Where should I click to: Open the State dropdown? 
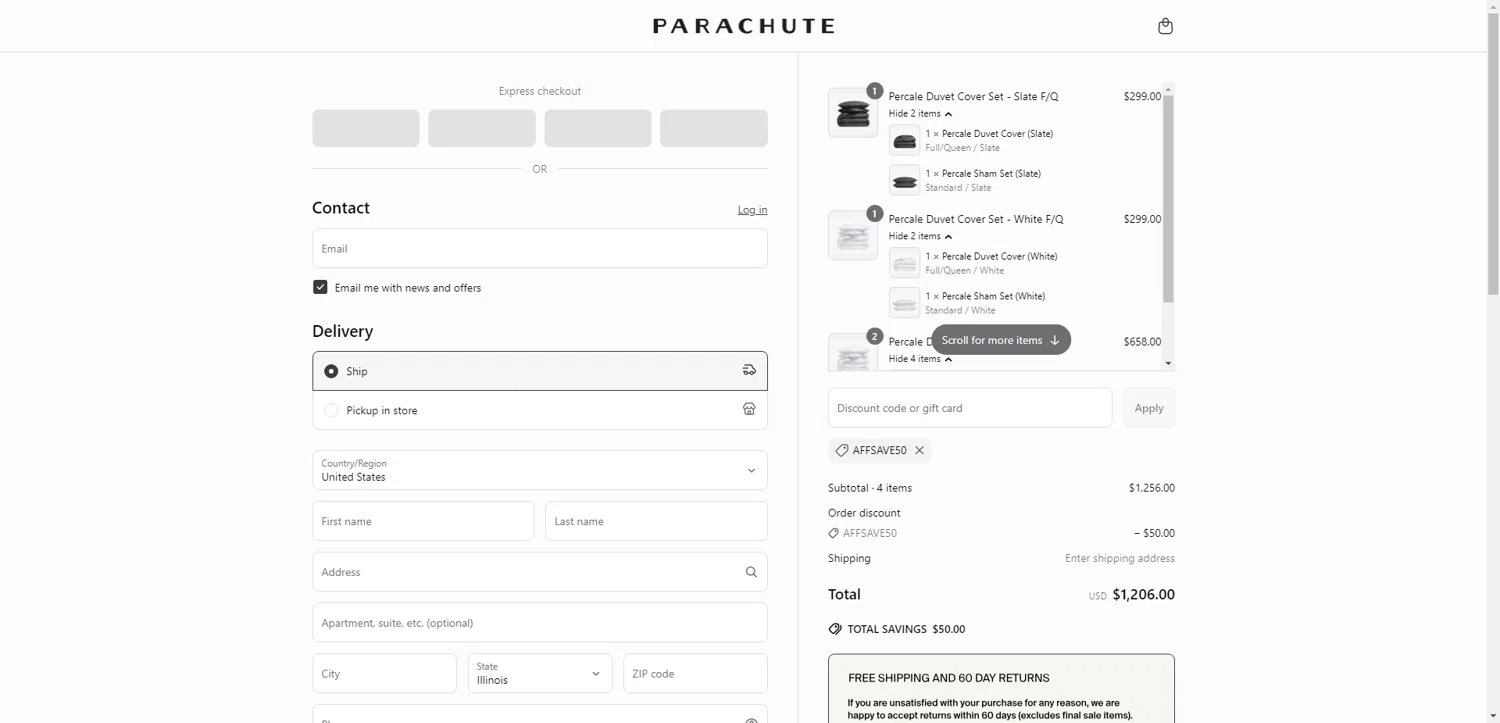click(539, 673)
